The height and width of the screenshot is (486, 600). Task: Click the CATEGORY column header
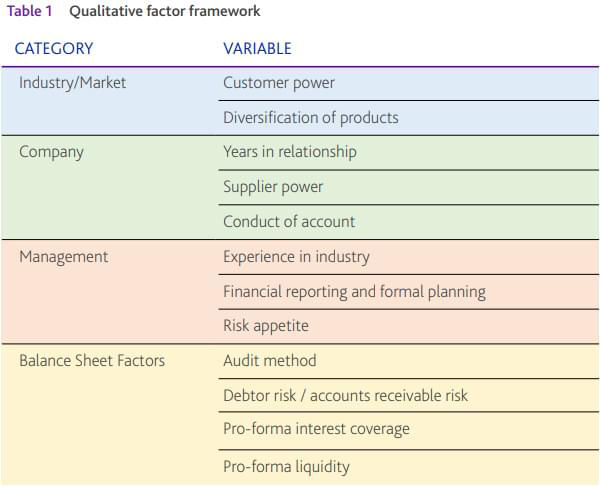pyautogui.click(x=54, y=48)
